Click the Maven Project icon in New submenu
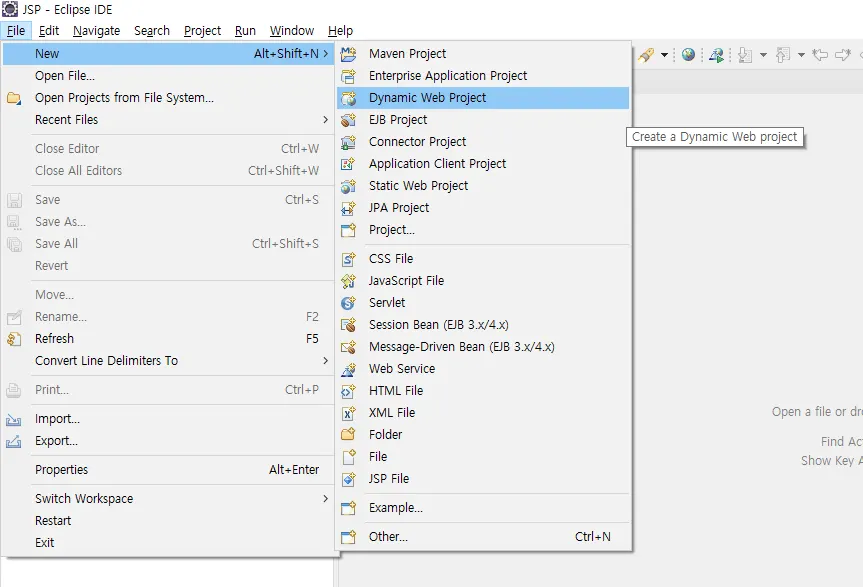Image resolution: width=863 pixels, height=587 pixels. tap(348, 54)
